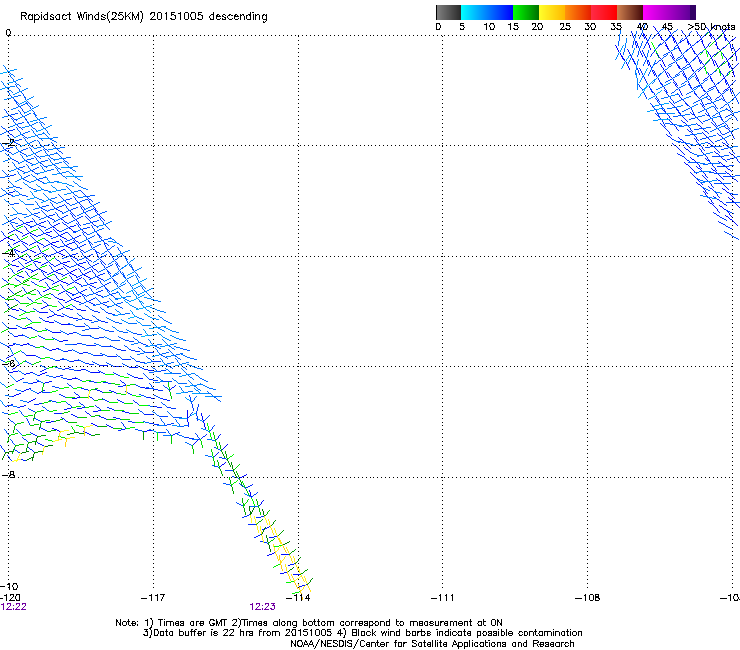Click the purple '12:22' time marker
The image size is (740, 650).
(13, 607)
